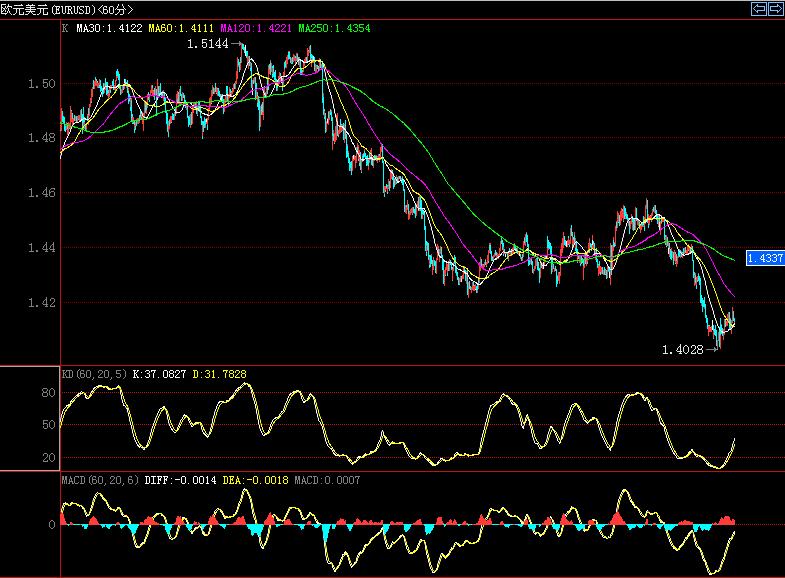The image size is (785, 578).
Task: Click the EURUSD chart title
Action: (66, 10)
